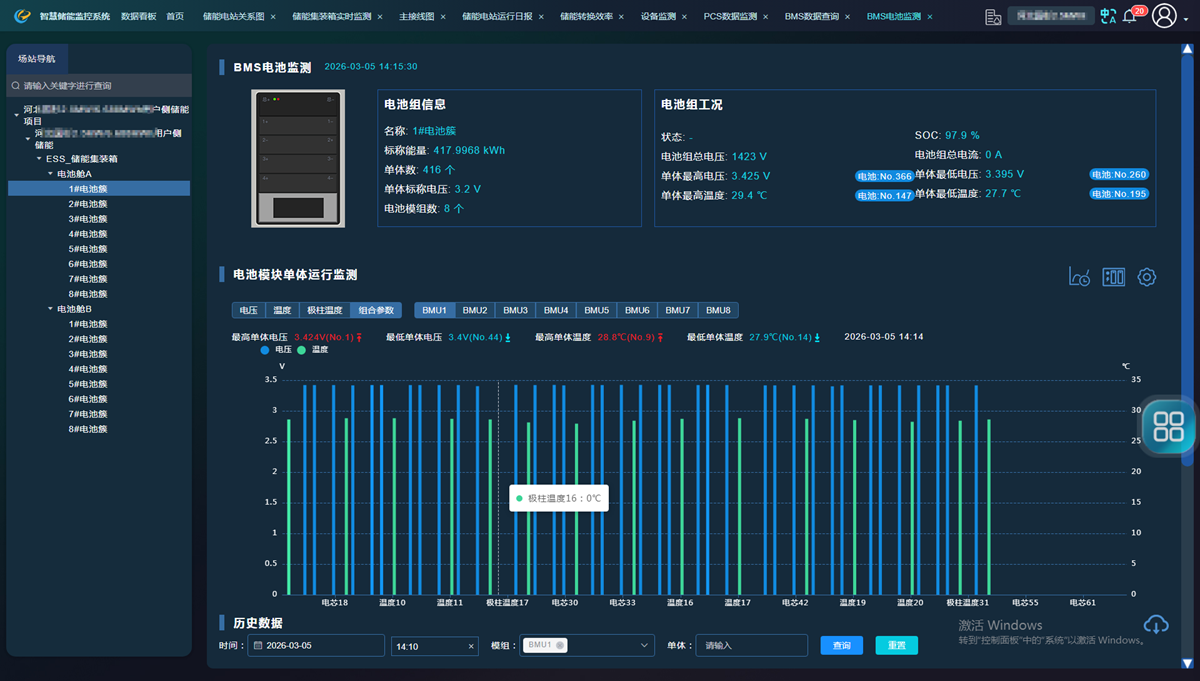Click the language switch icon

pos(1107,16)
